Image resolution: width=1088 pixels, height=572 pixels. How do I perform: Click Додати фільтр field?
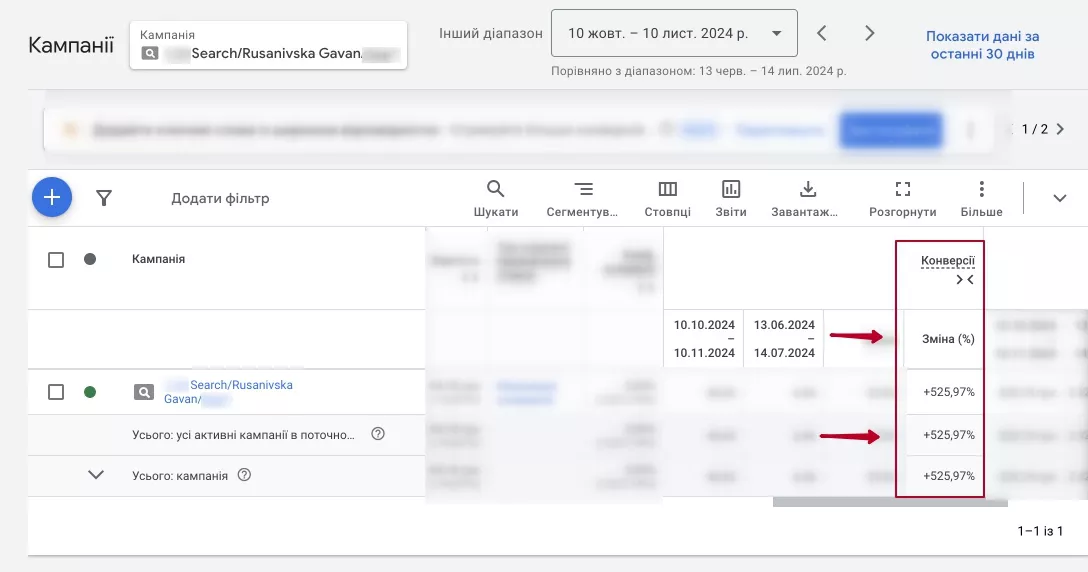pos(220,198)
